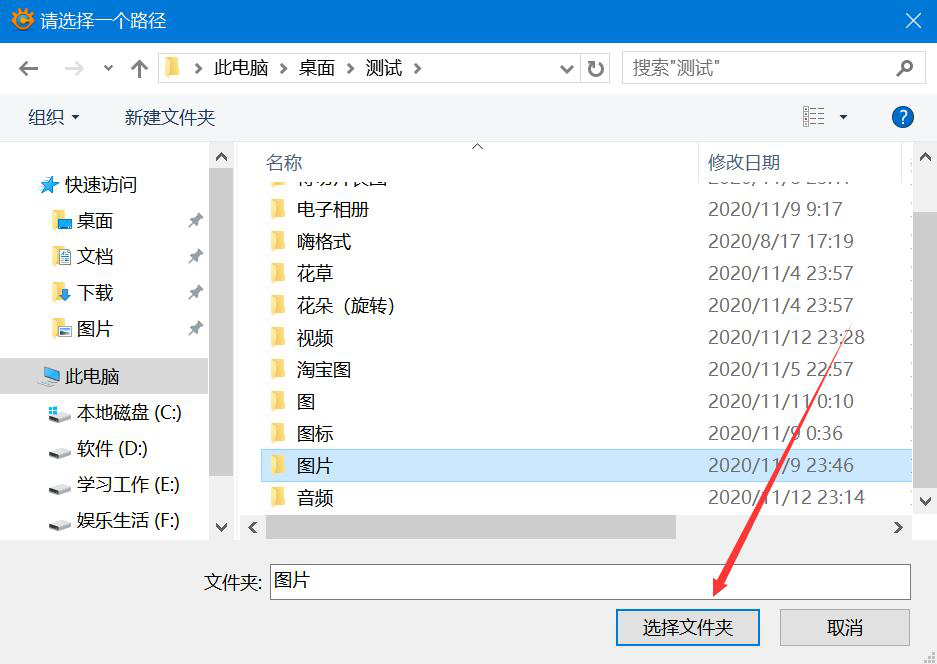Click 取消 button

(845, 628)
